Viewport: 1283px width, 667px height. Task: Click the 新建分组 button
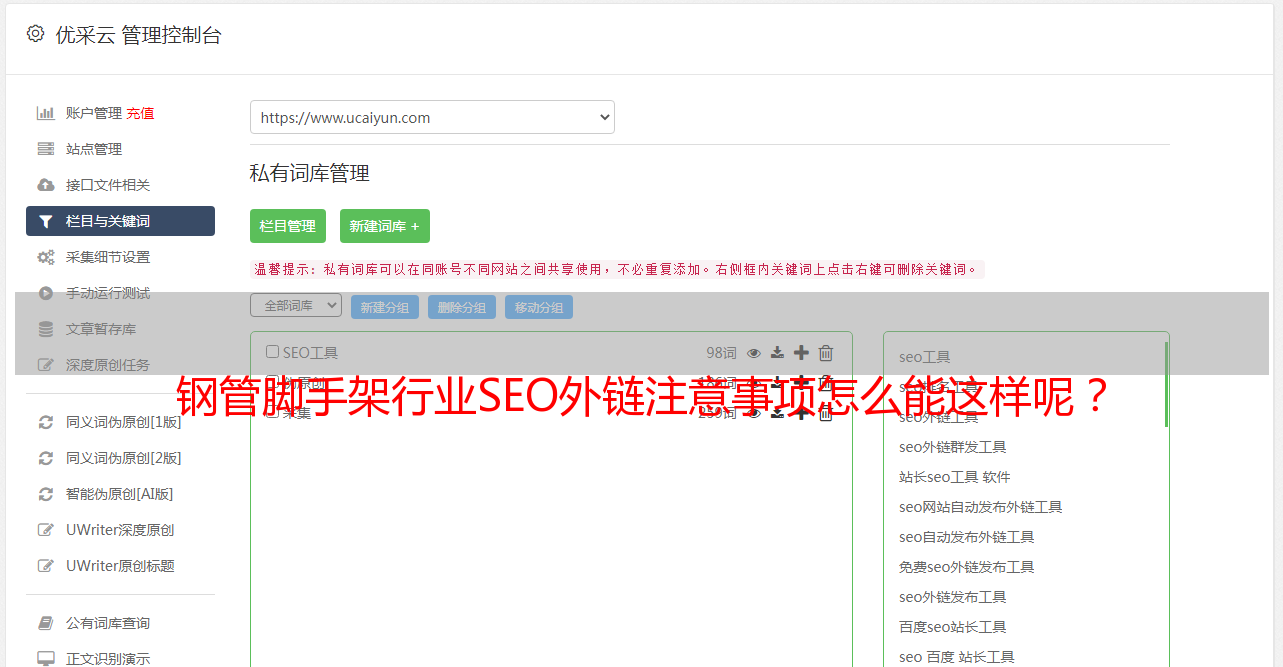point(385,307)
